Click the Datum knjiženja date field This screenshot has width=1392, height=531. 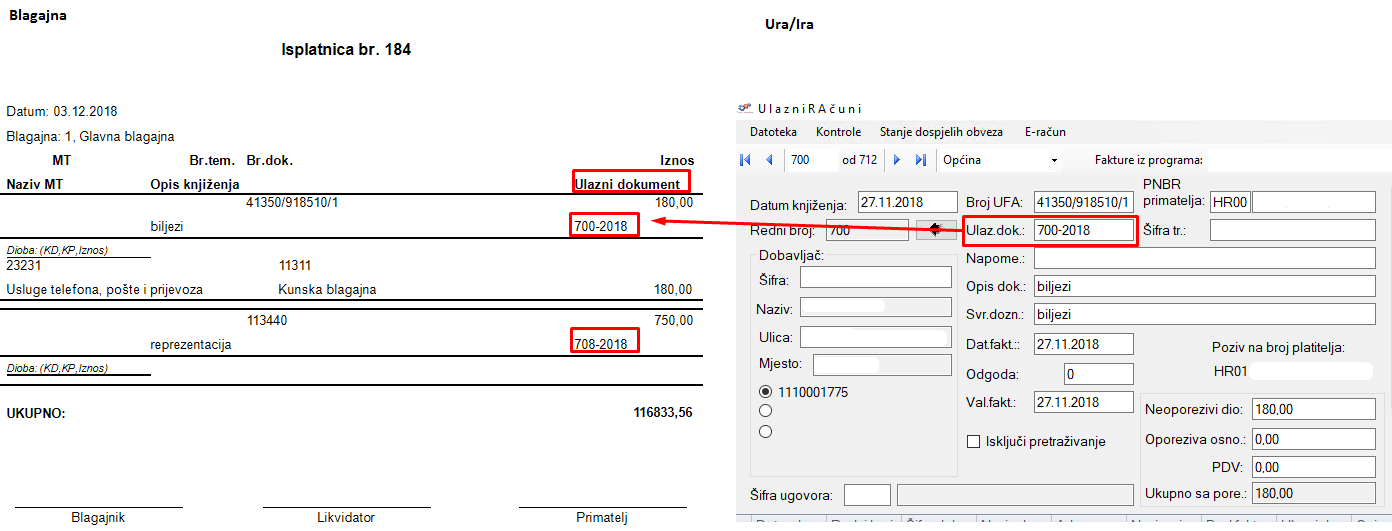click(905, 201)
